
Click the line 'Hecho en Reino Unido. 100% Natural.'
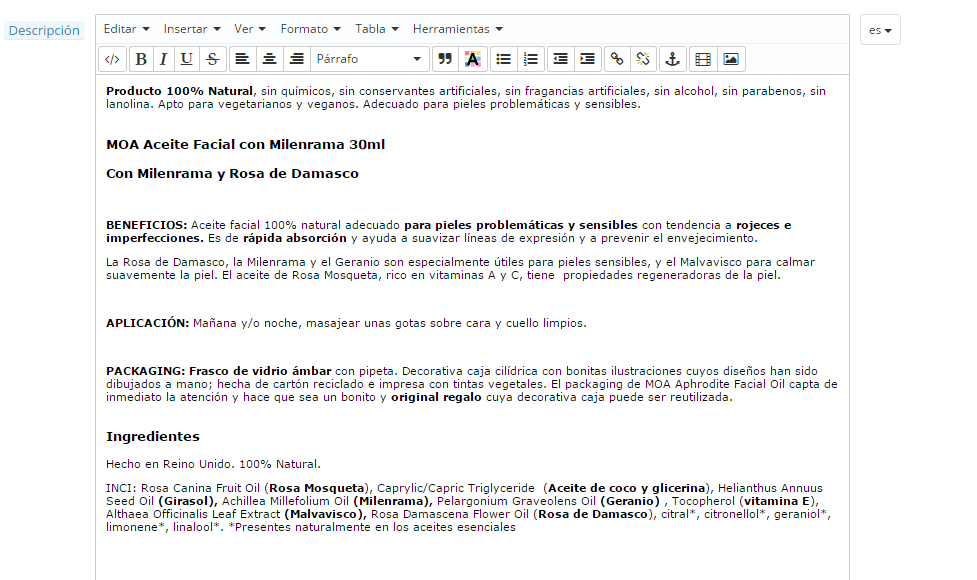(x=213, y=464)
